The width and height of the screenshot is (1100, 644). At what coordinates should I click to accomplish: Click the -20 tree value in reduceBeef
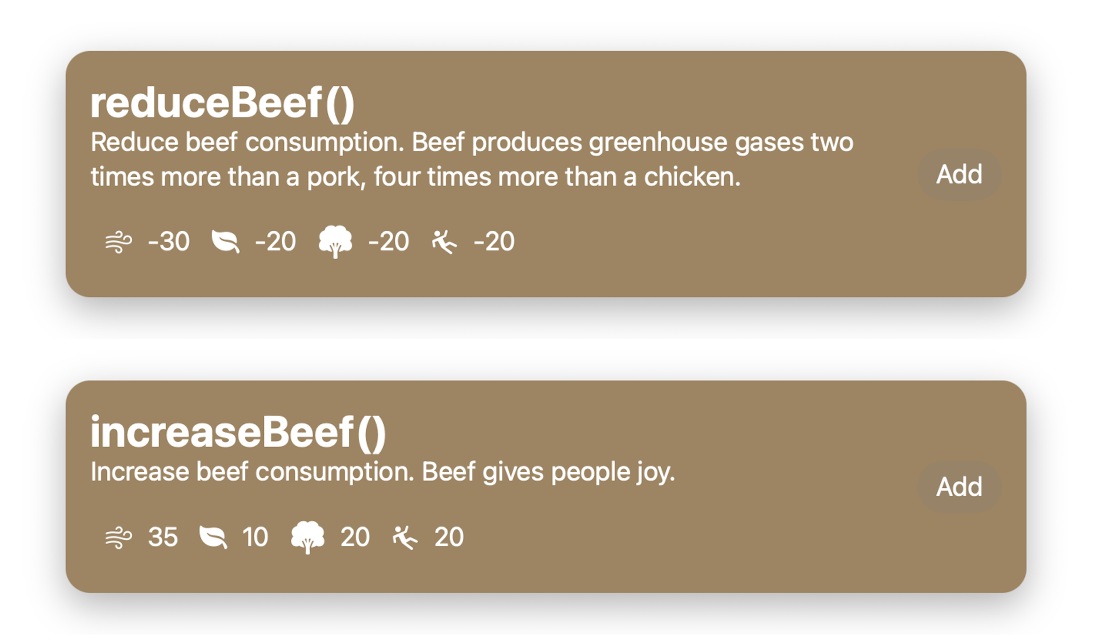tap(388, 242)
